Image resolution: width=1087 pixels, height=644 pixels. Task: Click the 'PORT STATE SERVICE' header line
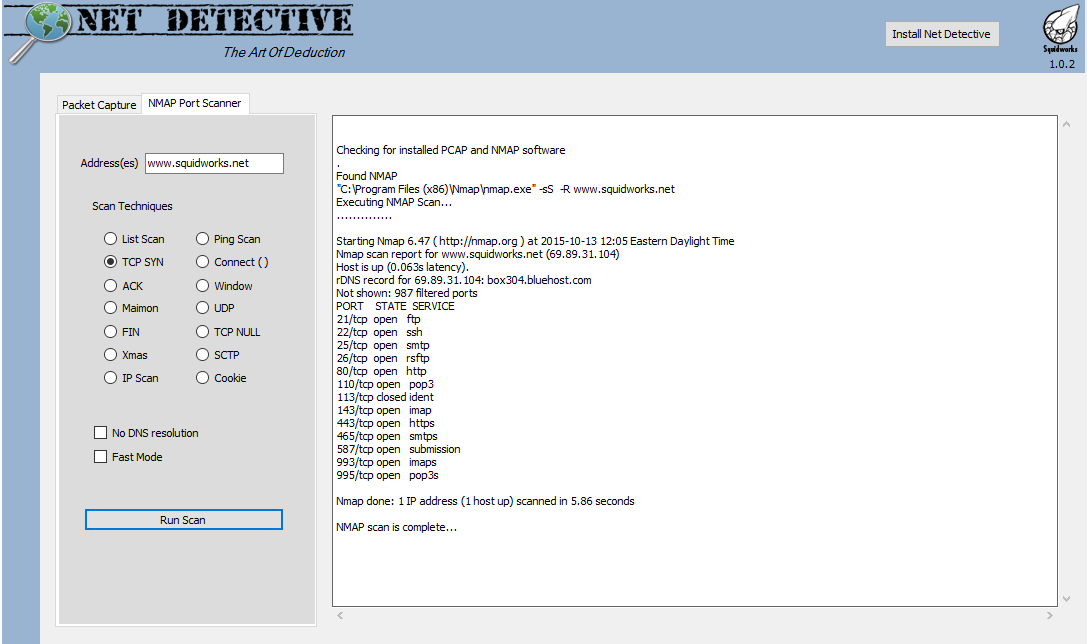[395, 306]
